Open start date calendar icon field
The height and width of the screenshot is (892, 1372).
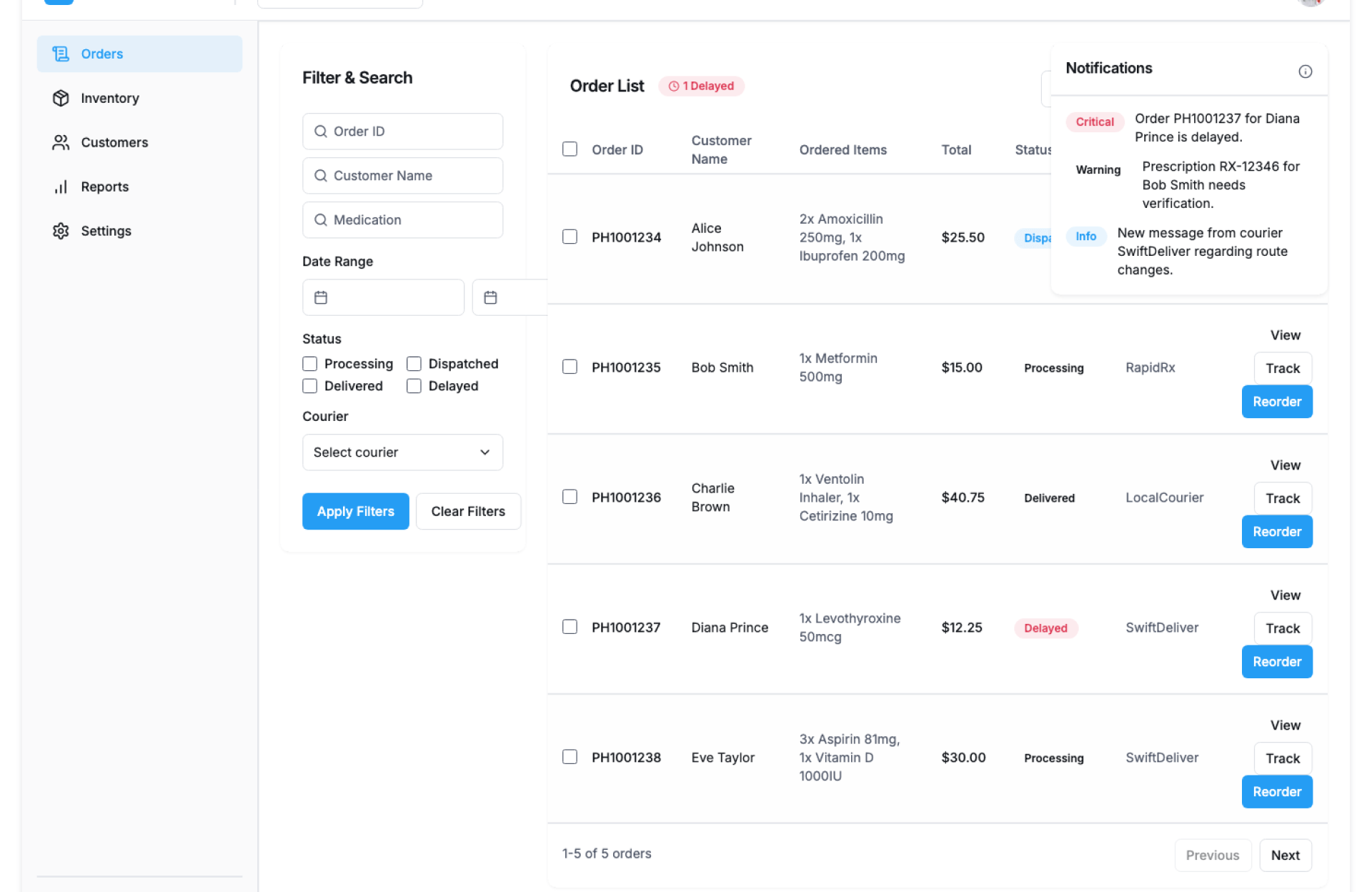[321, 297]
